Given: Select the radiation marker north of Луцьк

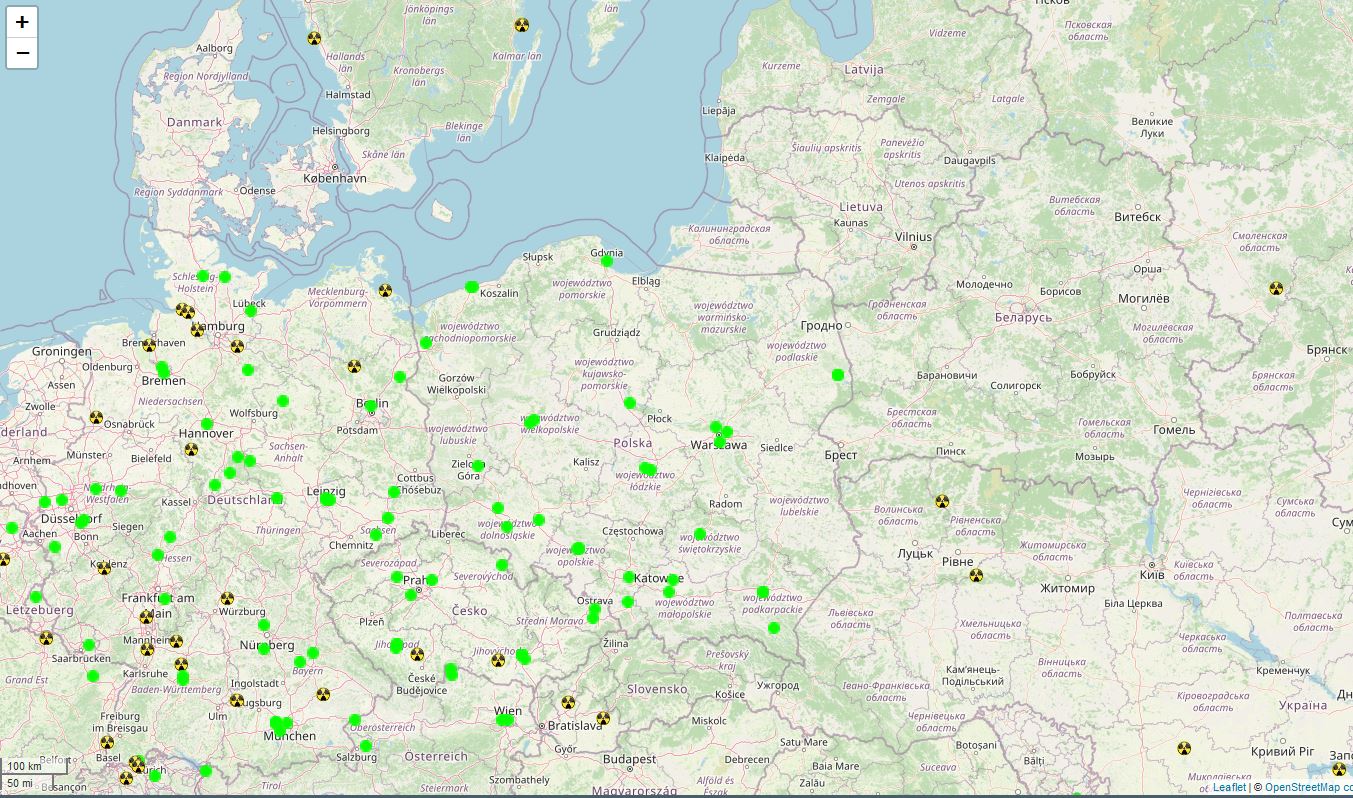Looking at the screenshot, I should tap(942, 502).
